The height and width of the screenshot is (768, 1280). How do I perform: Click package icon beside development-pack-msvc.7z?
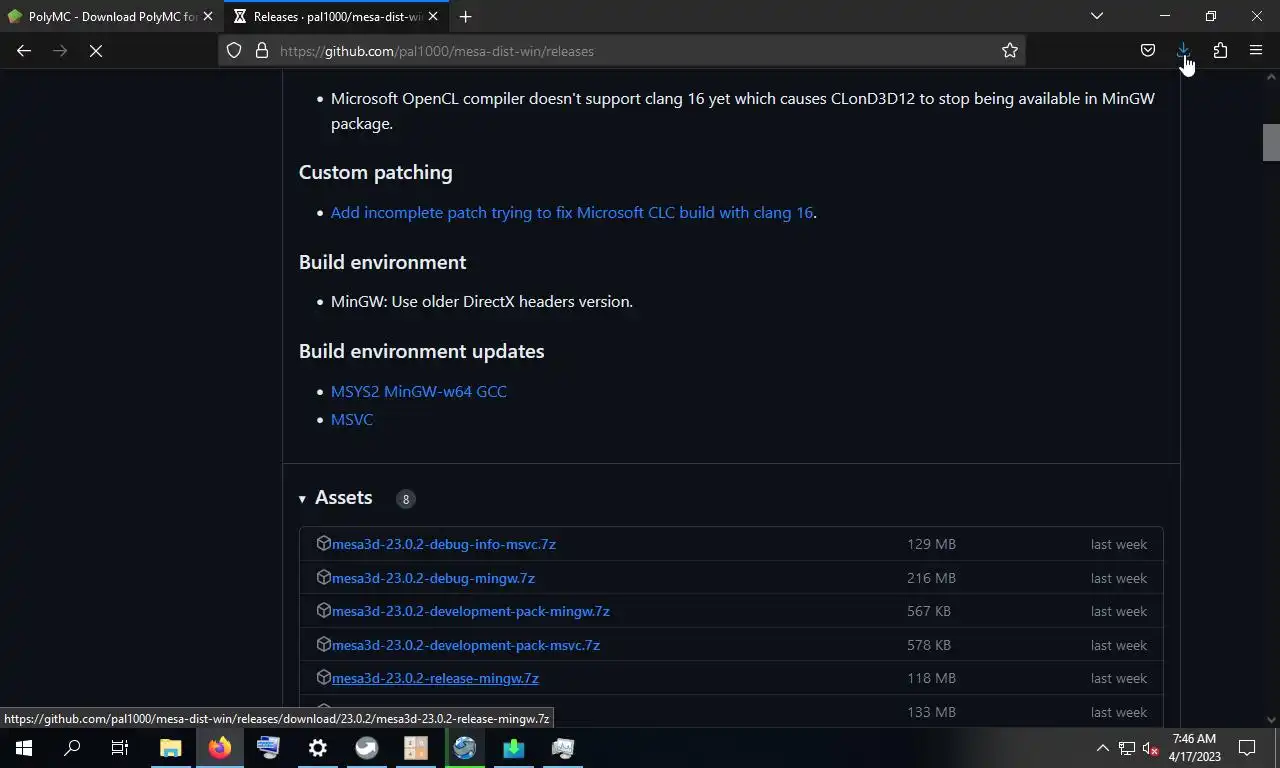[323, 644]
